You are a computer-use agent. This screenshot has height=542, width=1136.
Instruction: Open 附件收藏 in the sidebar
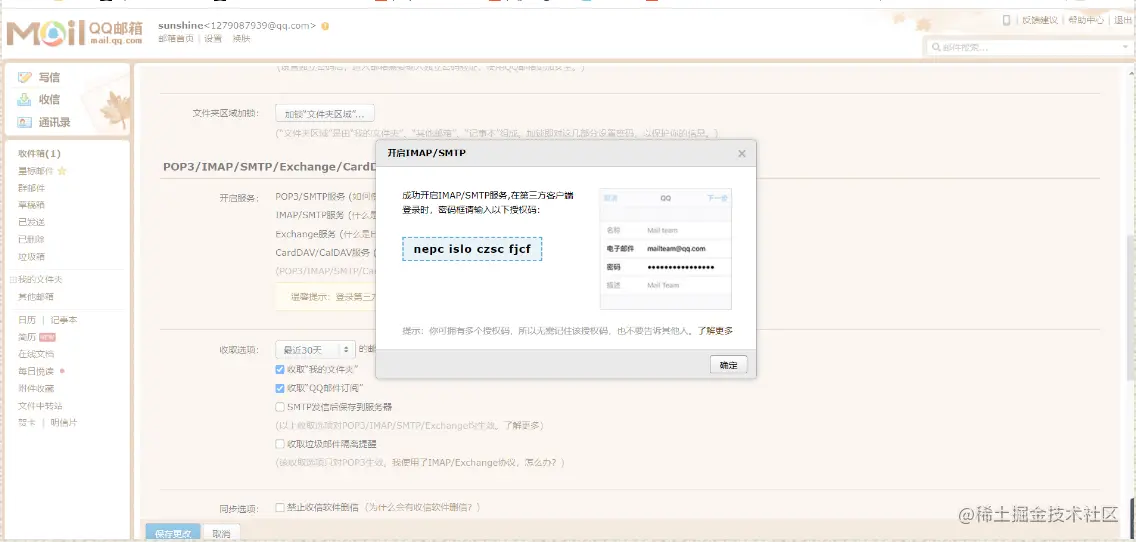click(x=36, y=388)
